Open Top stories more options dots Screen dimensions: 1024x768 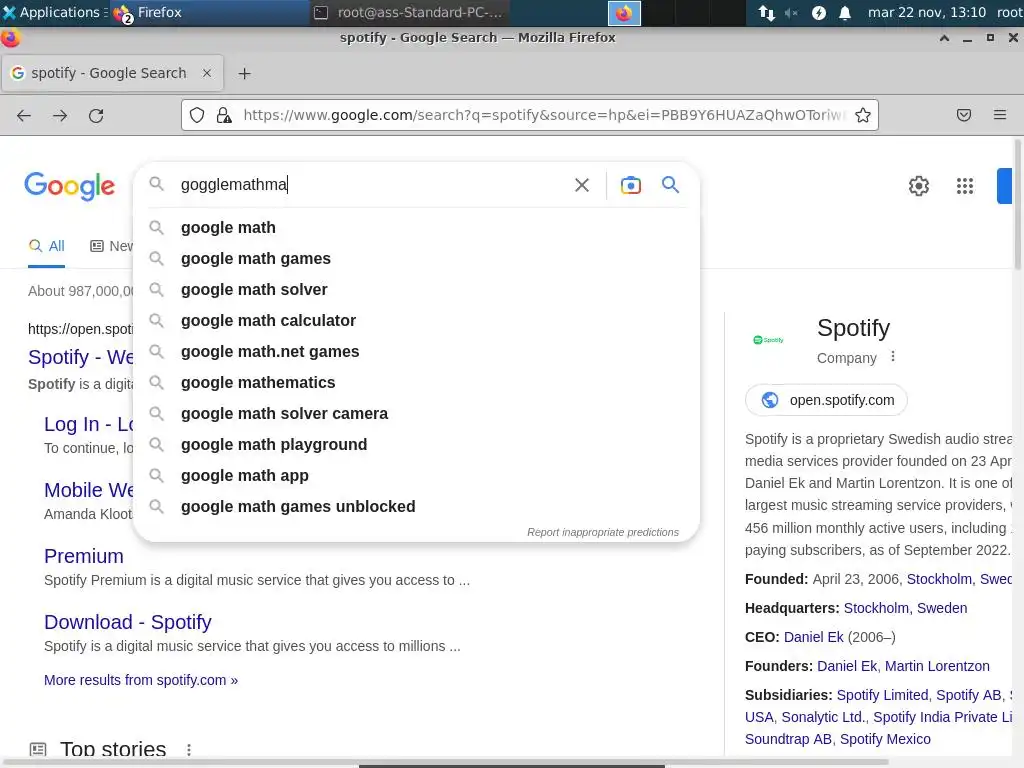[x=189, y=750]
